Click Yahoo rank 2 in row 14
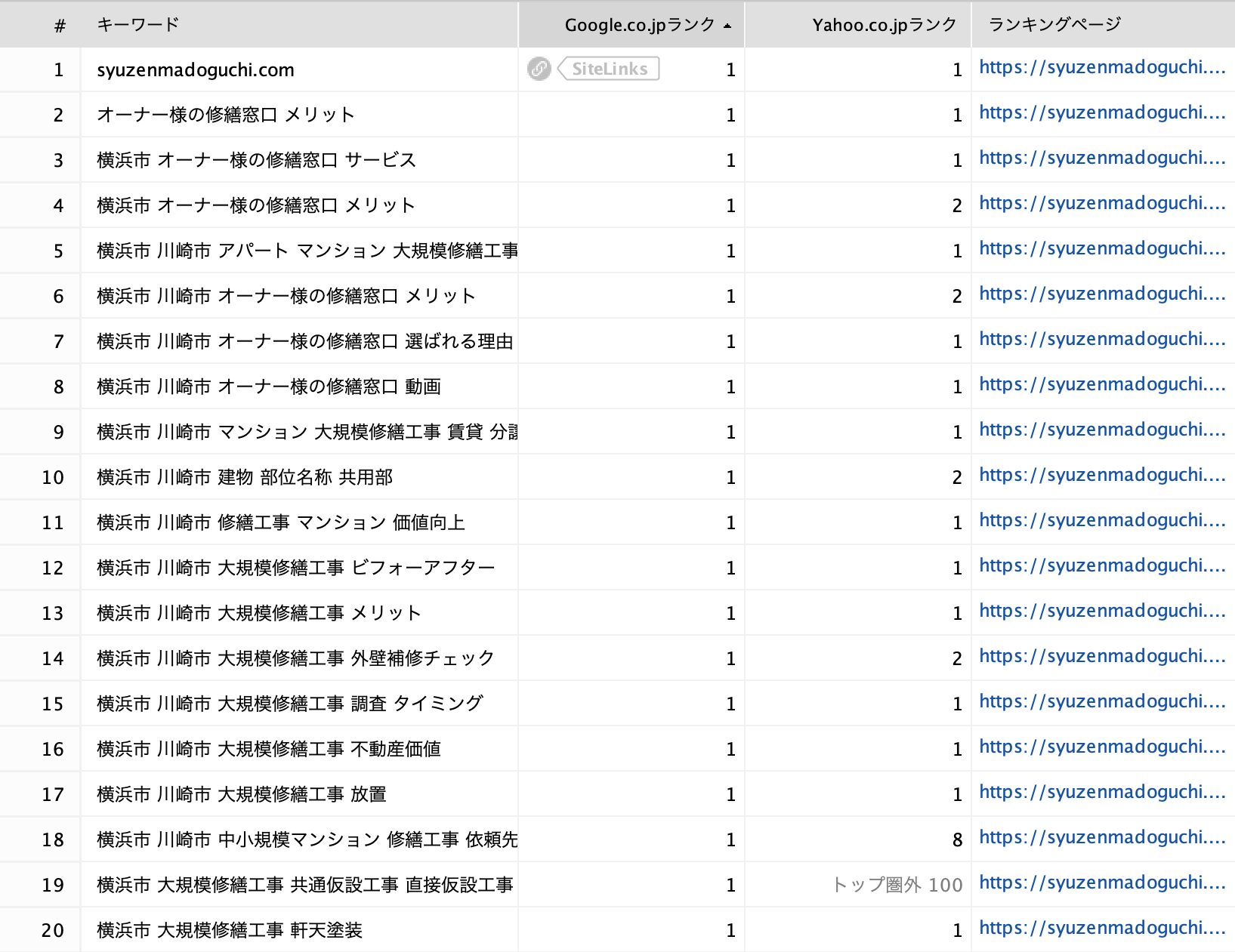Viewport: 1235px width, 952px height. [957, 658]
